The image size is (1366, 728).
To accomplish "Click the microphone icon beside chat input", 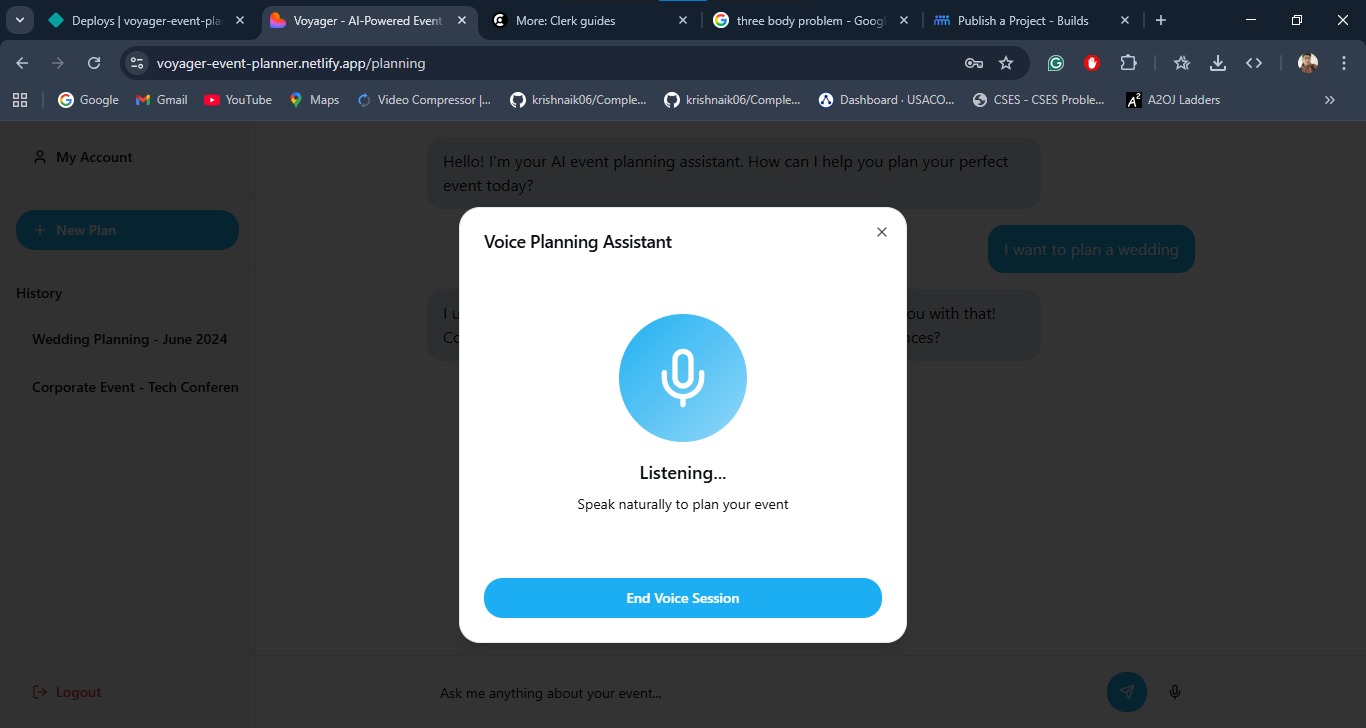I will [x=1175, y=692].
